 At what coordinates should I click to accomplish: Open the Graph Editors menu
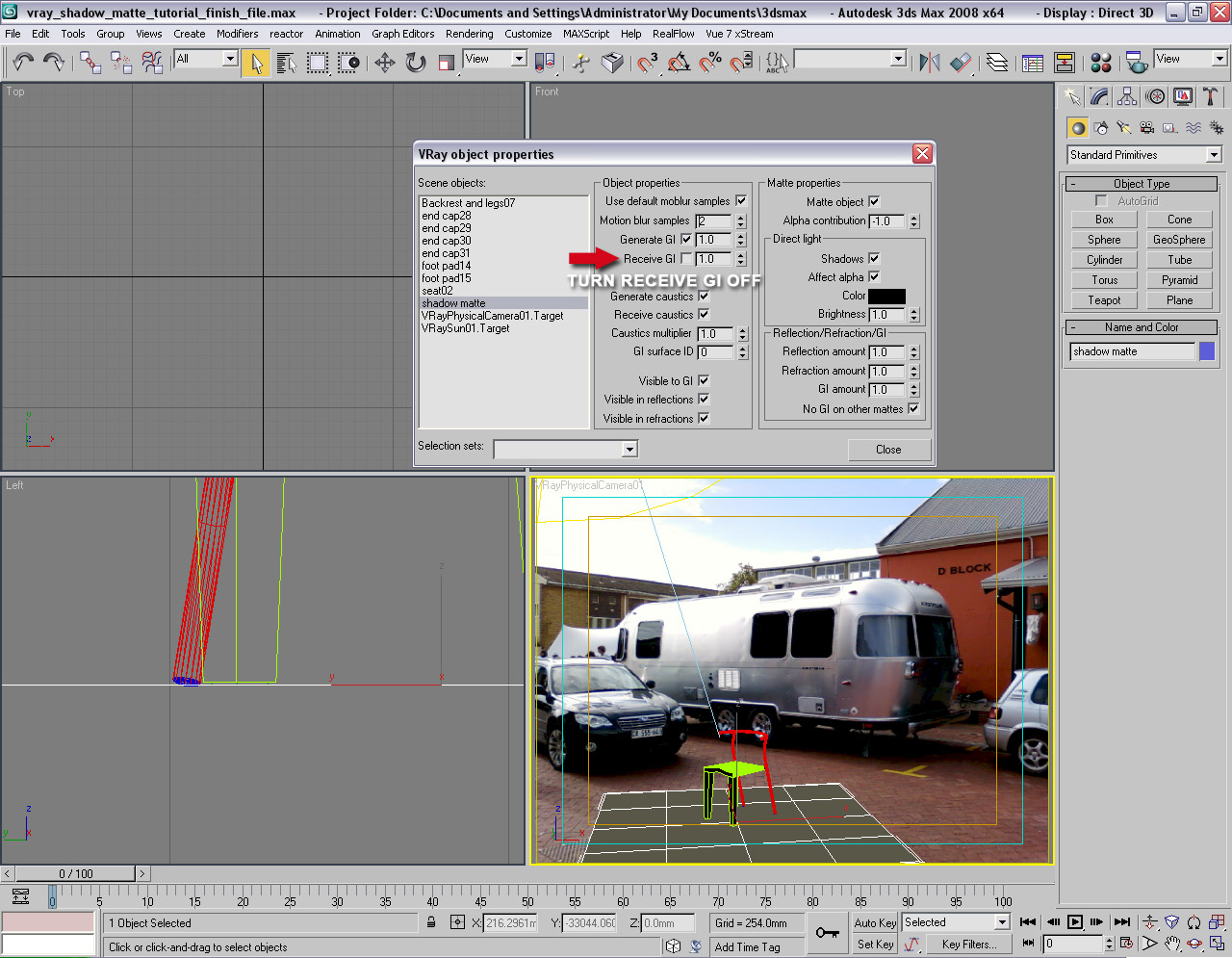(403, 34)
